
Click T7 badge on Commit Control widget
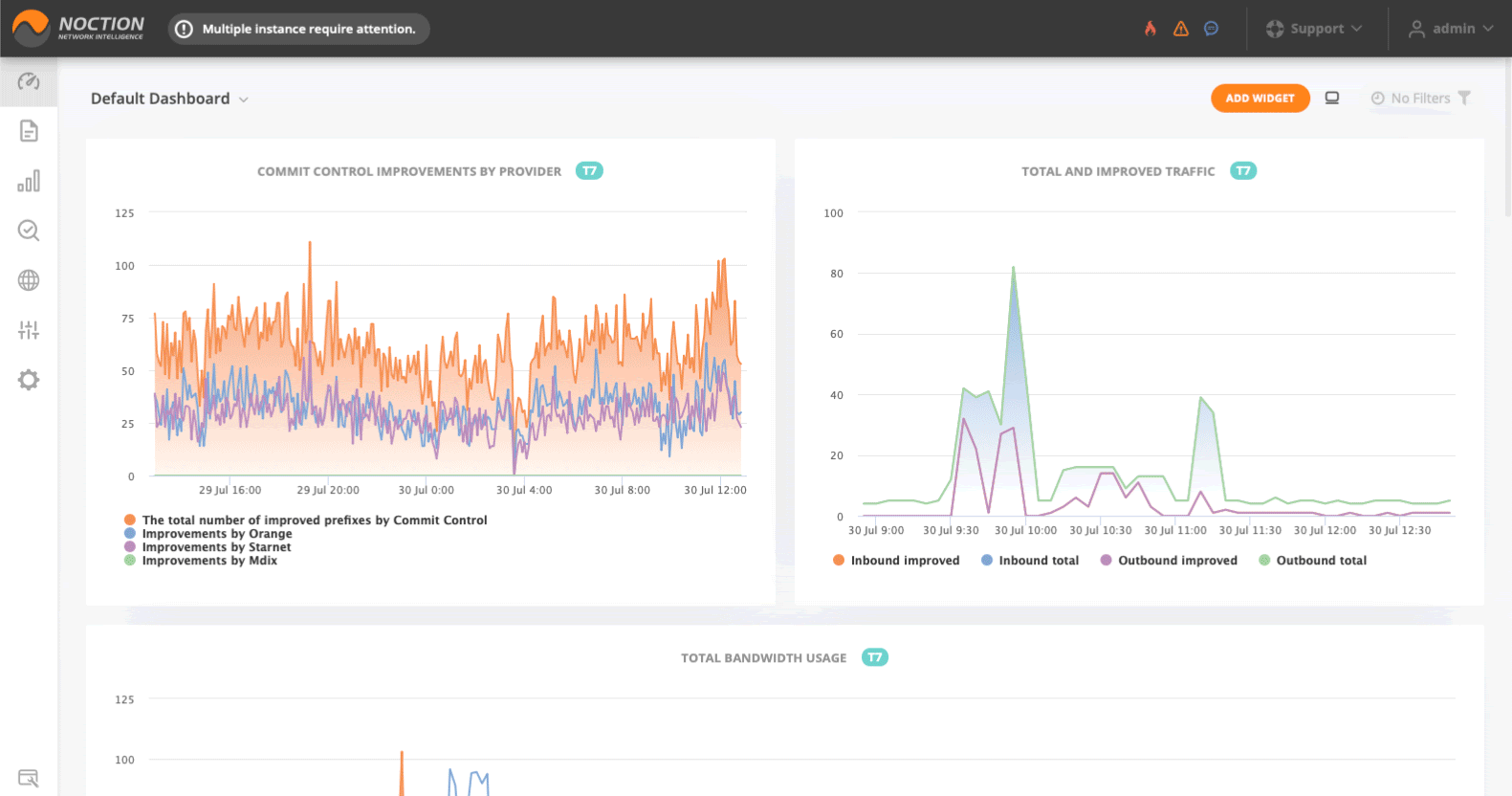(x=589, y=171)
